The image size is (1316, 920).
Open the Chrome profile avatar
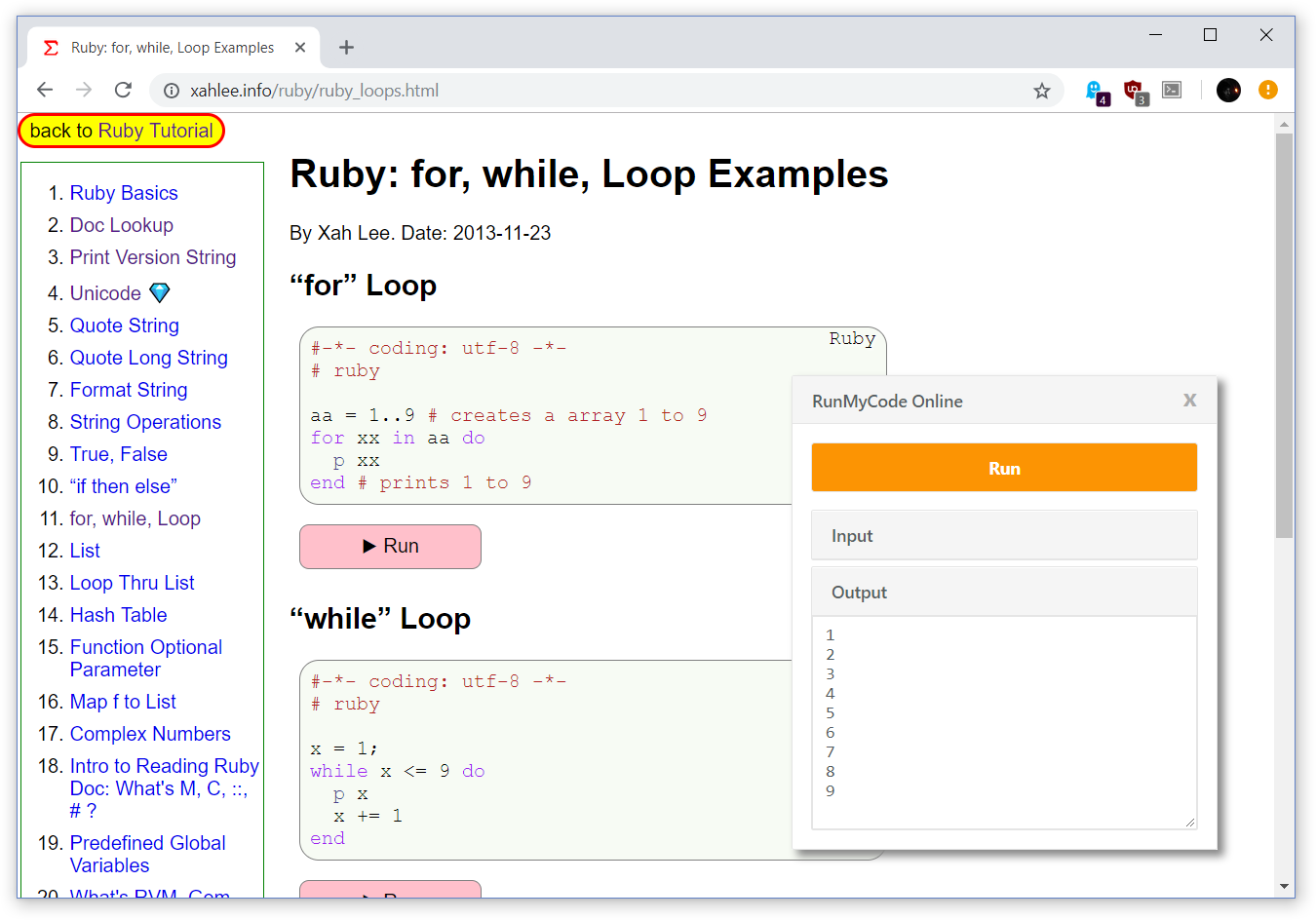1229,90
